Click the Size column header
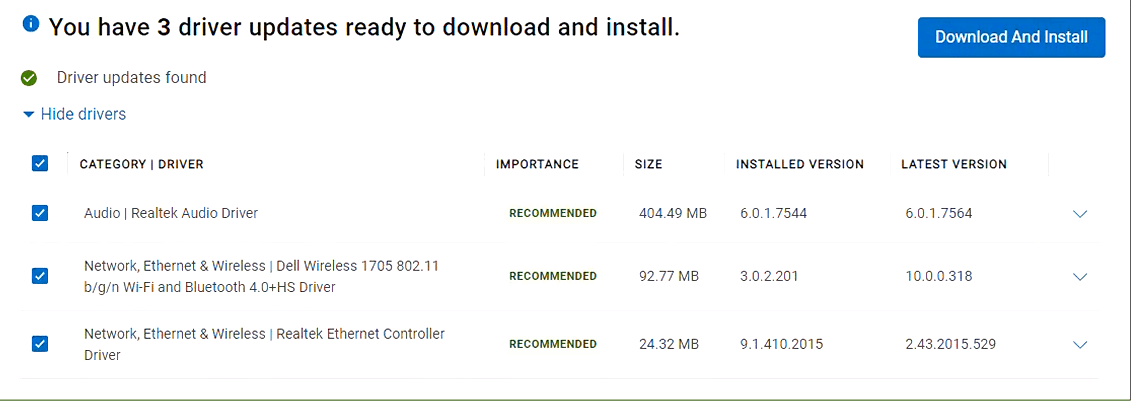 coord(648,164)
